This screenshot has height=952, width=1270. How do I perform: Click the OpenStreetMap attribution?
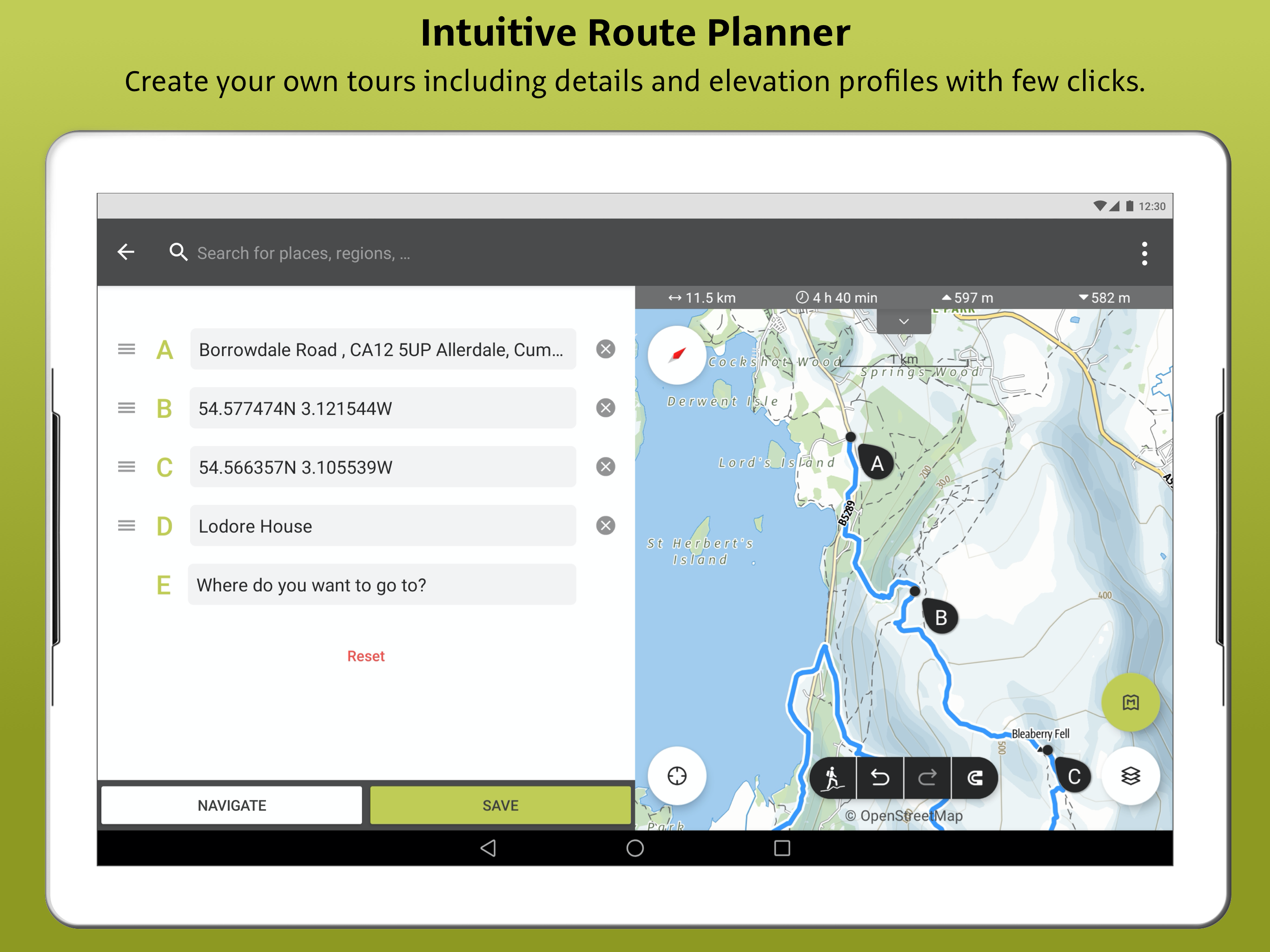point(904,816)
